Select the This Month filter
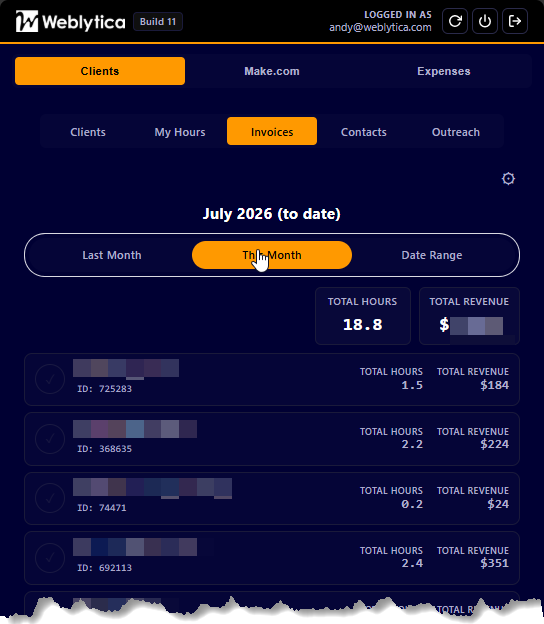The height and width of the screenshot is (624, 544). coord(272,255)
